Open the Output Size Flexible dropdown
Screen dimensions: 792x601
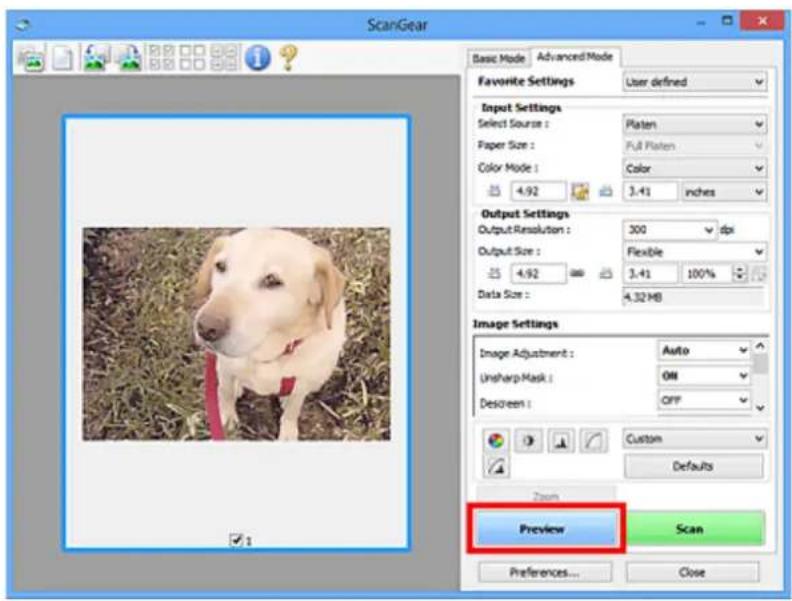coord(695,252)
